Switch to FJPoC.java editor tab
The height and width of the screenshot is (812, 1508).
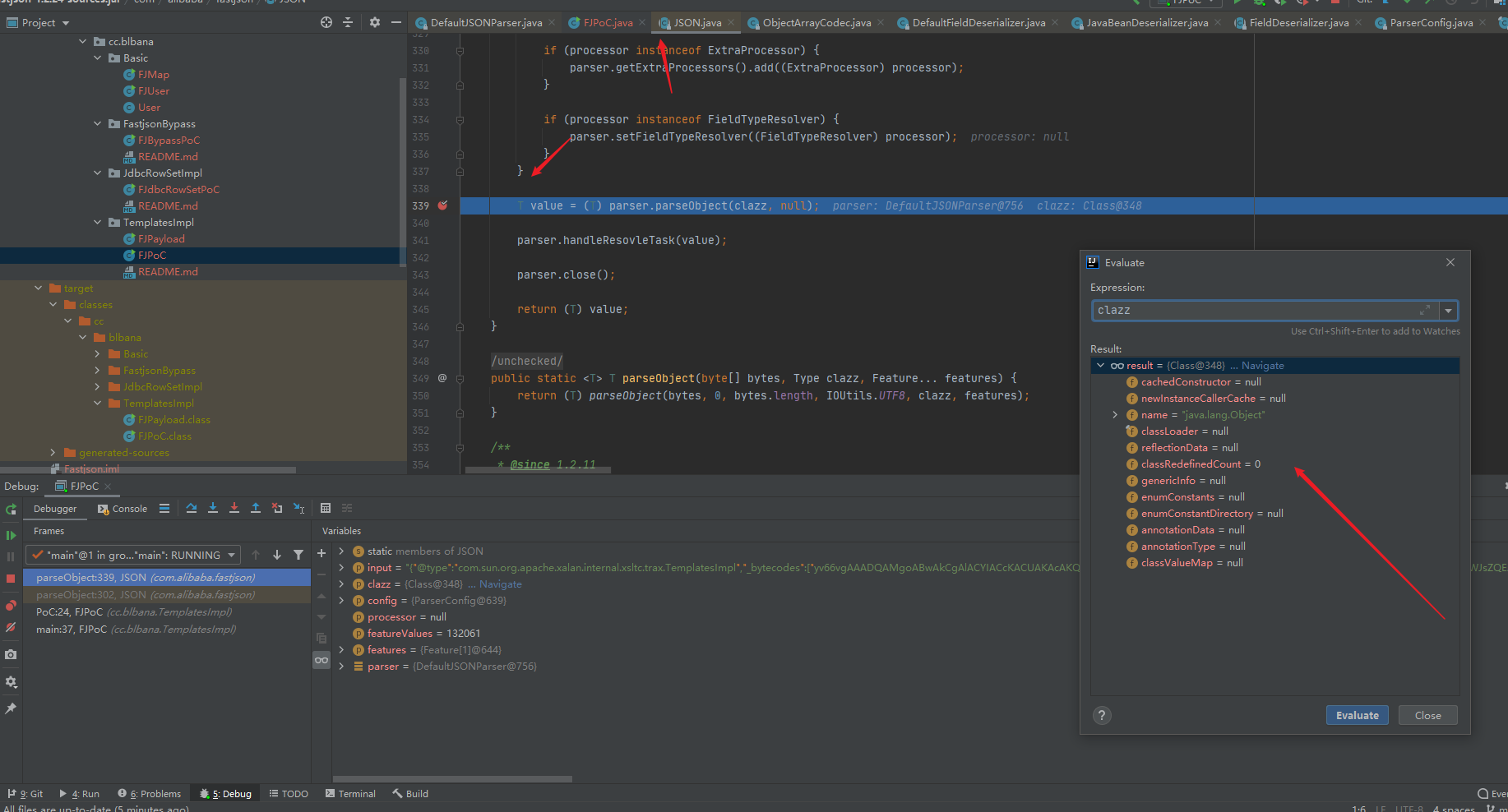608,22
